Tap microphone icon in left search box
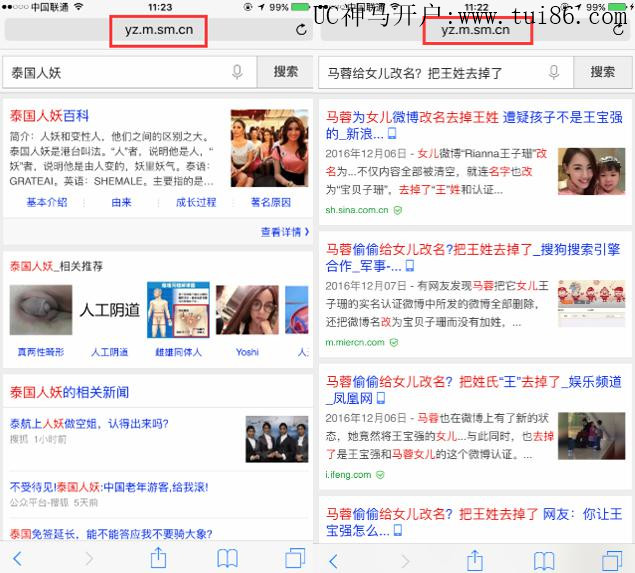This screenshot has width=635, height=573. click(x=237, y=72)
